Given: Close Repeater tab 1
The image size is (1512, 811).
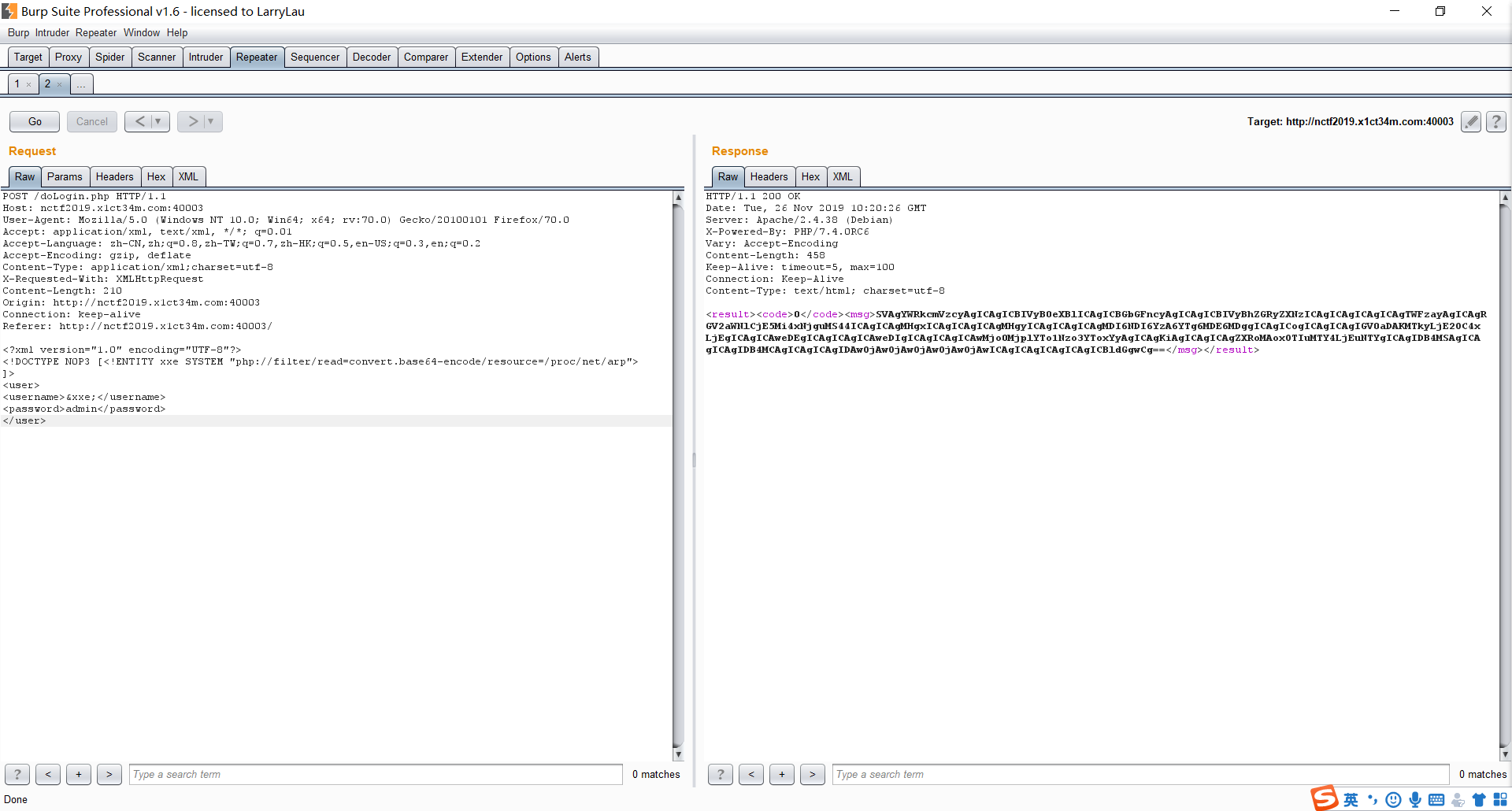Looking at the screenshot, I should pyautogui.click(x=29, y=84).
